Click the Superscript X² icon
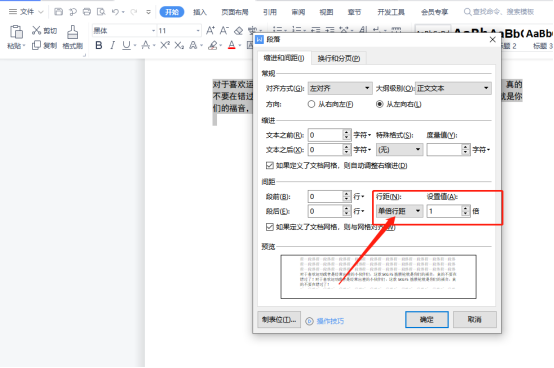 [165, 45]
